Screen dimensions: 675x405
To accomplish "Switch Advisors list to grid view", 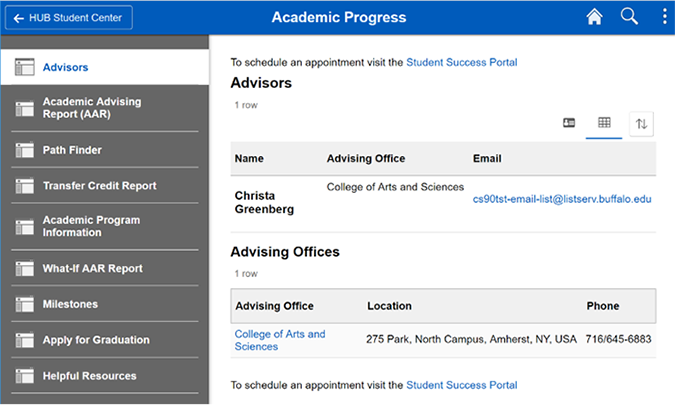I will click(x=604, y=123).
